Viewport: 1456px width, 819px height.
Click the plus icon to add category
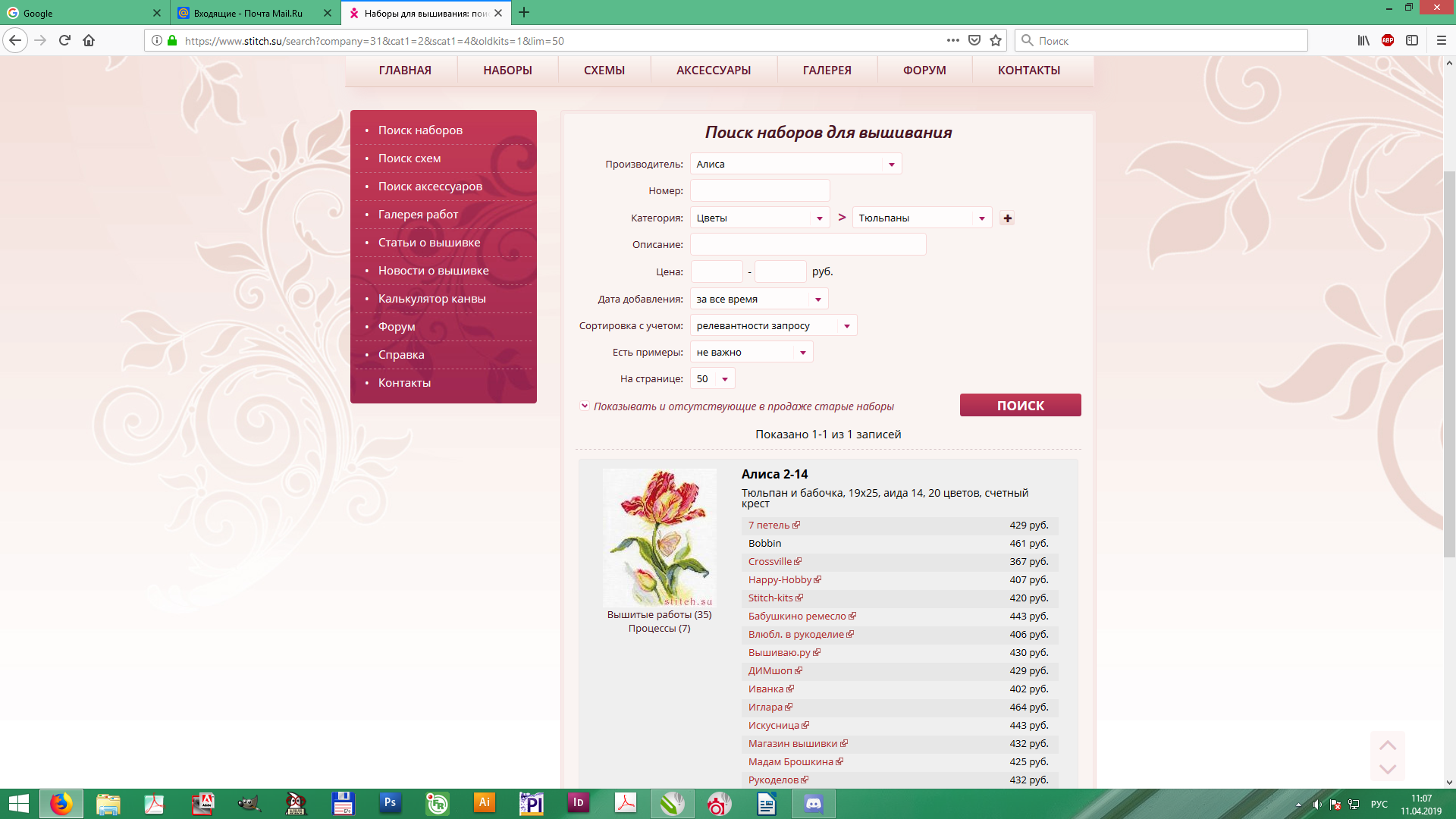(x=1007, y=218)
